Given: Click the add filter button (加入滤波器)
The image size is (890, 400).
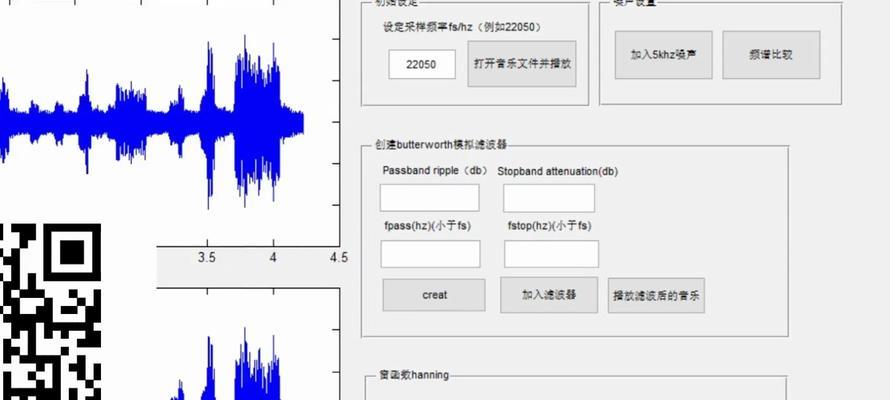Looking at the screenshot, I should click(x=549, y=295).
